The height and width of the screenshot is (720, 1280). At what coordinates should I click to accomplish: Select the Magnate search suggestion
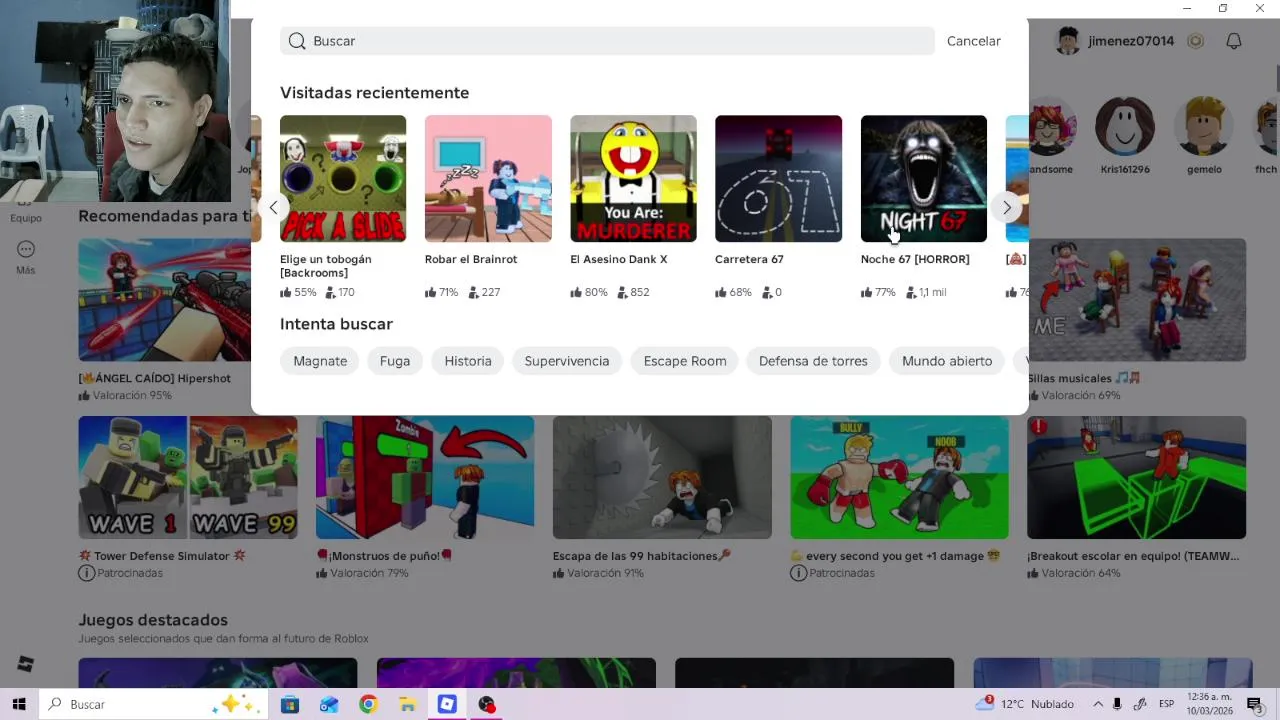[320, 361]
